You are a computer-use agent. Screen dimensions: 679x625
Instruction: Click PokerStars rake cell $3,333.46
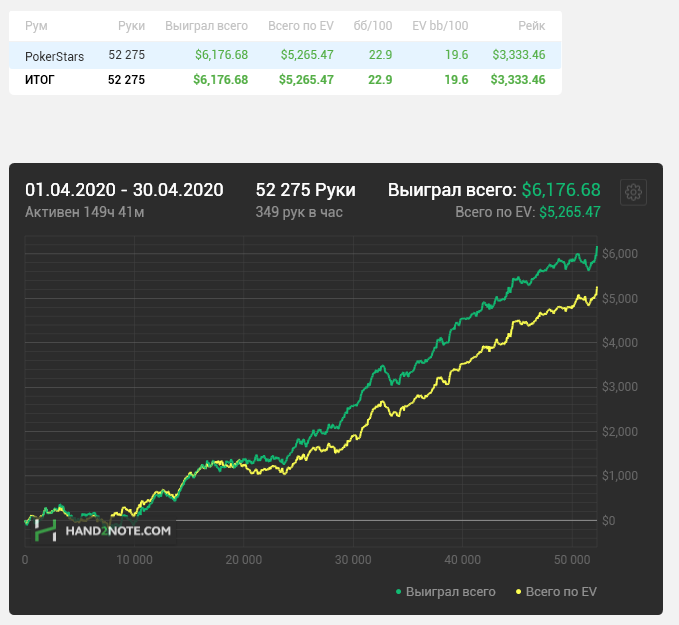tap(519, 55)
